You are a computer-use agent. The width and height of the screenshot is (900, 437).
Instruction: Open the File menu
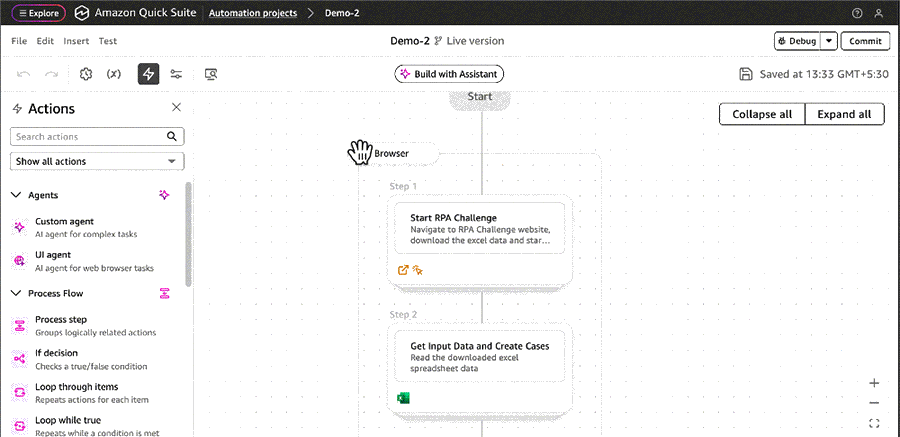pos(19,41)
